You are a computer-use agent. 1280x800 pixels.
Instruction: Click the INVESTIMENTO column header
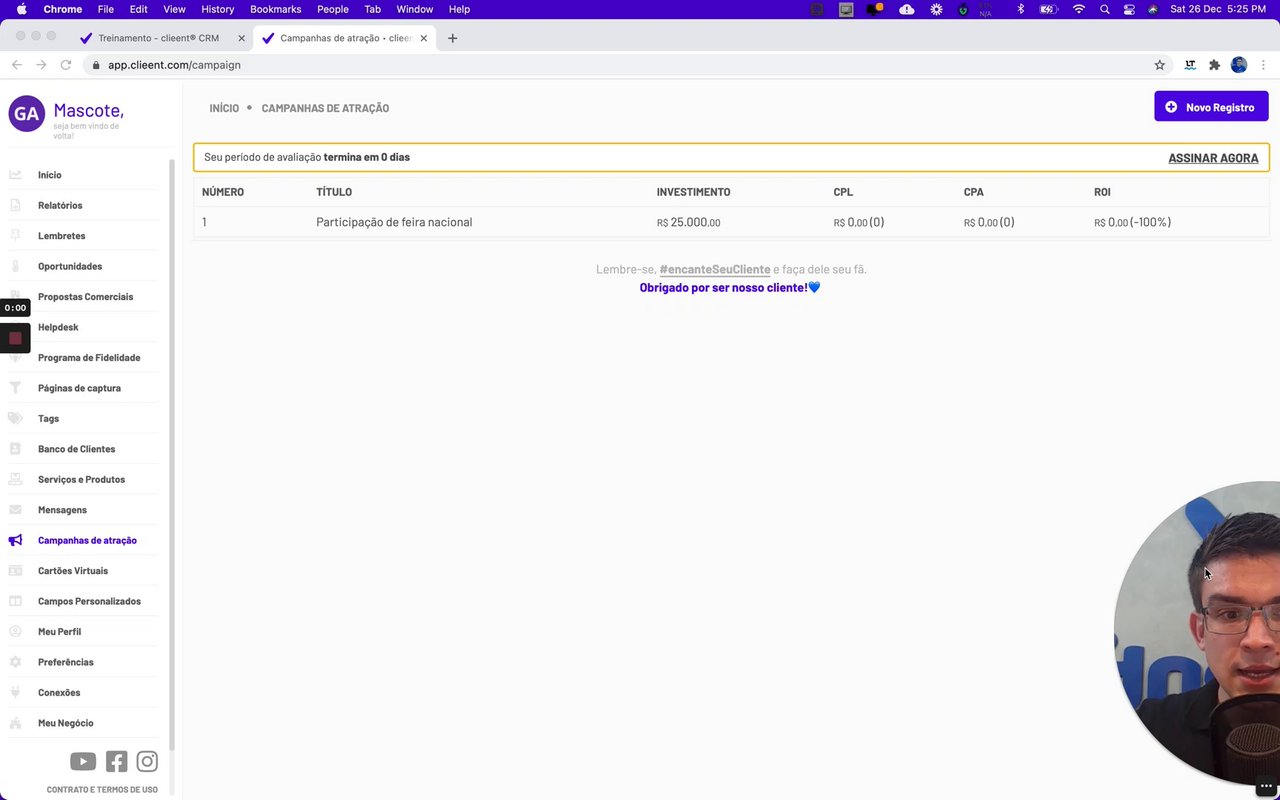point(693,192)
